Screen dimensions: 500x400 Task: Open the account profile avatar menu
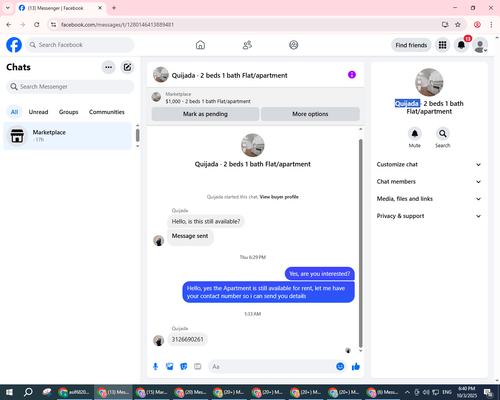click(480, 45)
